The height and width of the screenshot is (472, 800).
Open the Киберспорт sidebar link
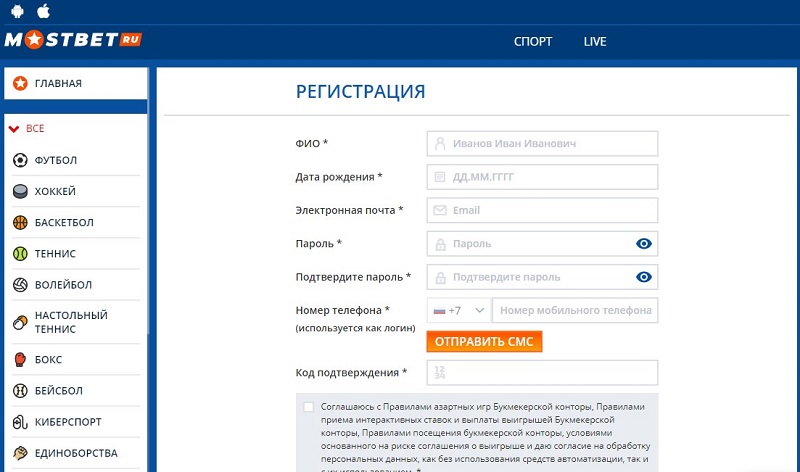pyautogui.click(x=68, y=422)
